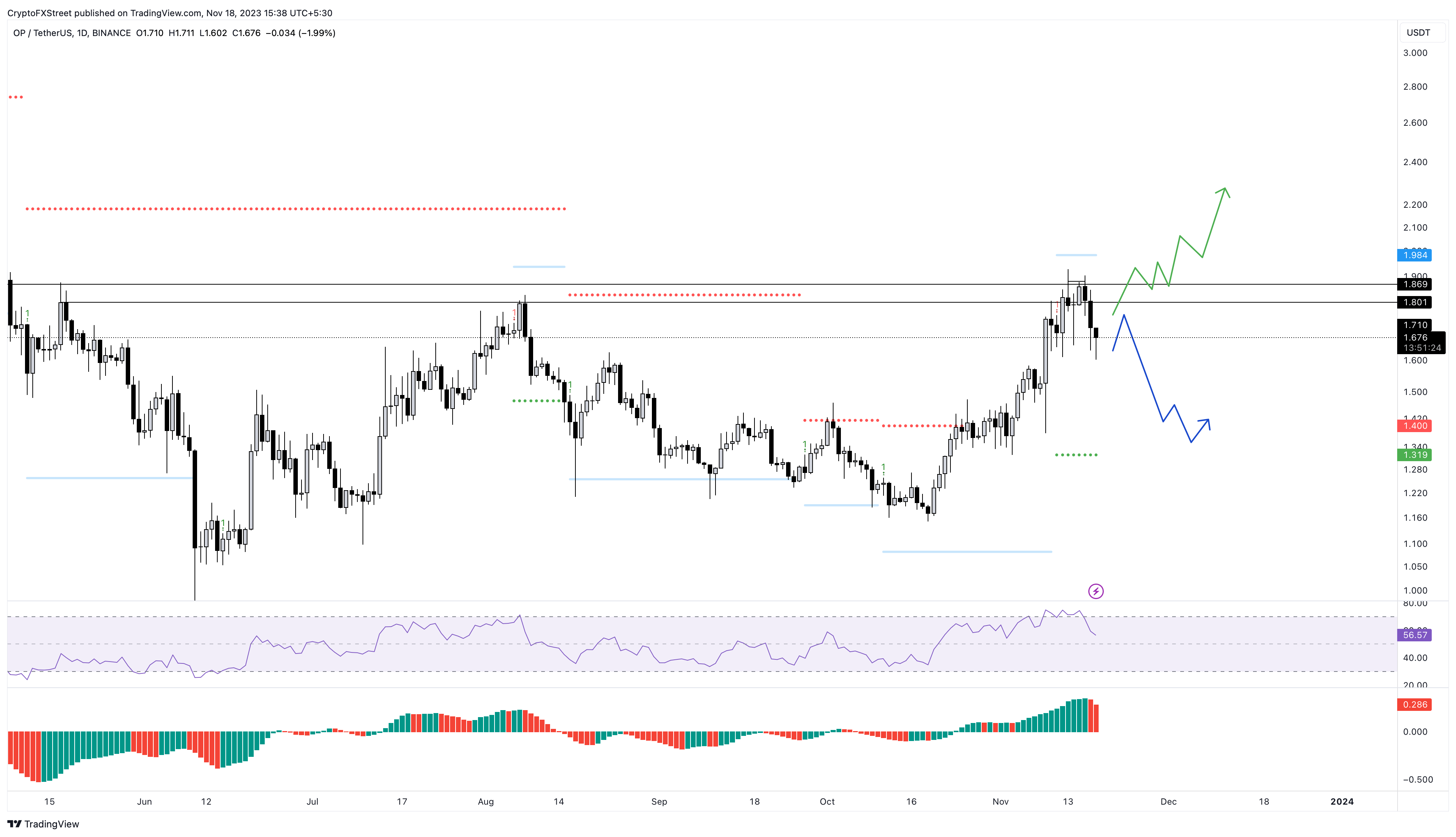The height and width of the screenshot is (837, 1456).
Task: Click the 2.100 price axis label
Action: [1415, 228]
